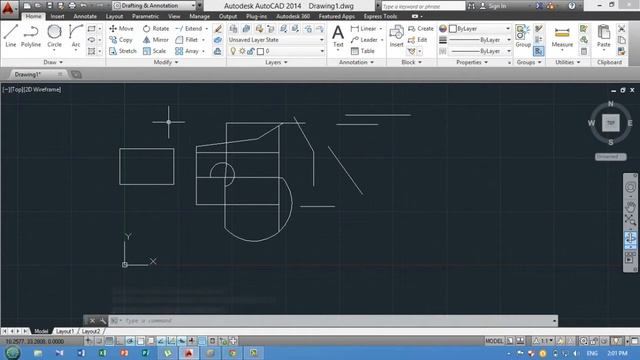Open the Insert ribbon tab
The image size is (640, 360).
(x=57, y=16)
